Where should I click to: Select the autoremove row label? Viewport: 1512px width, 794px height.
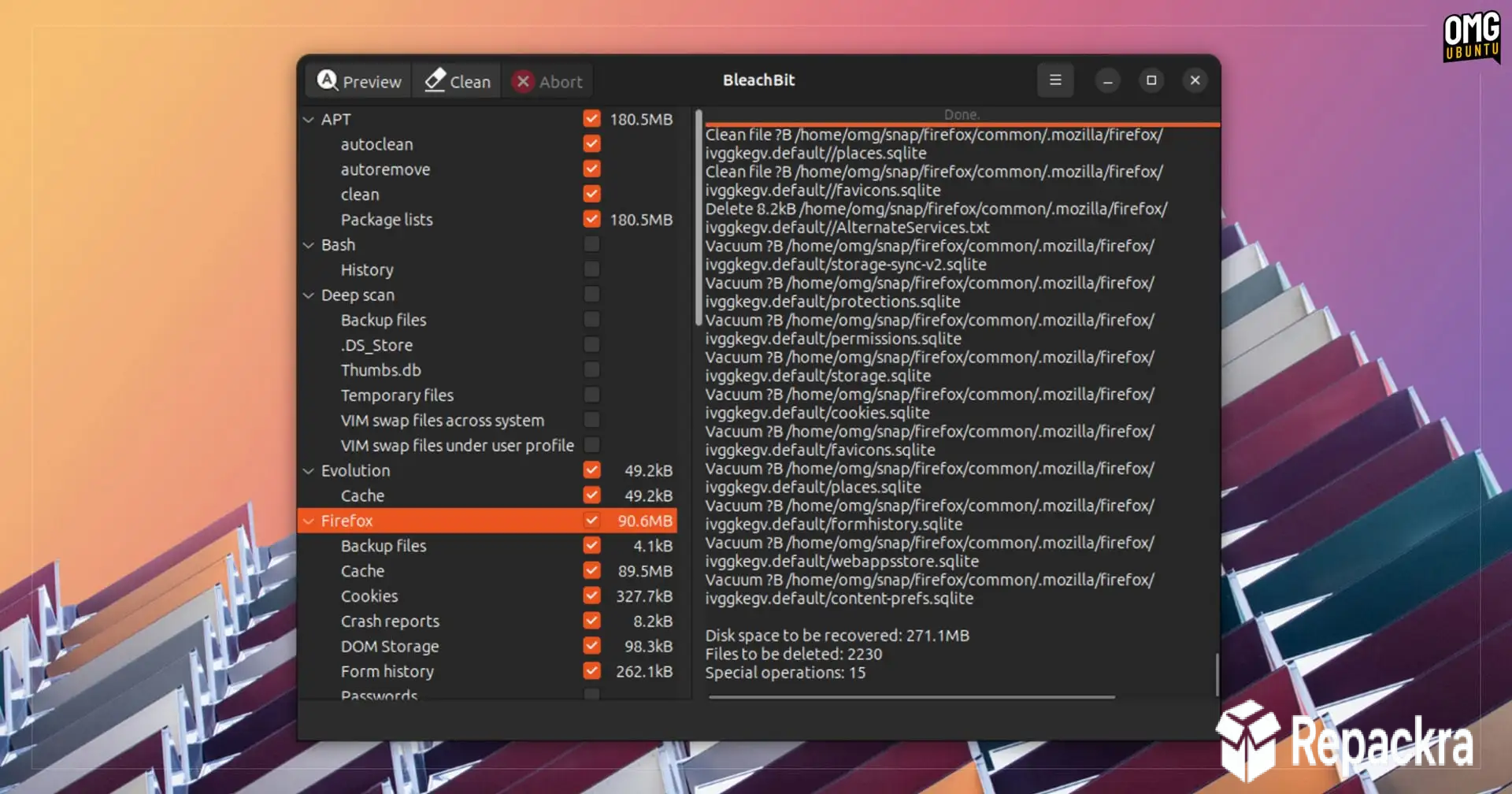[385, 169]
